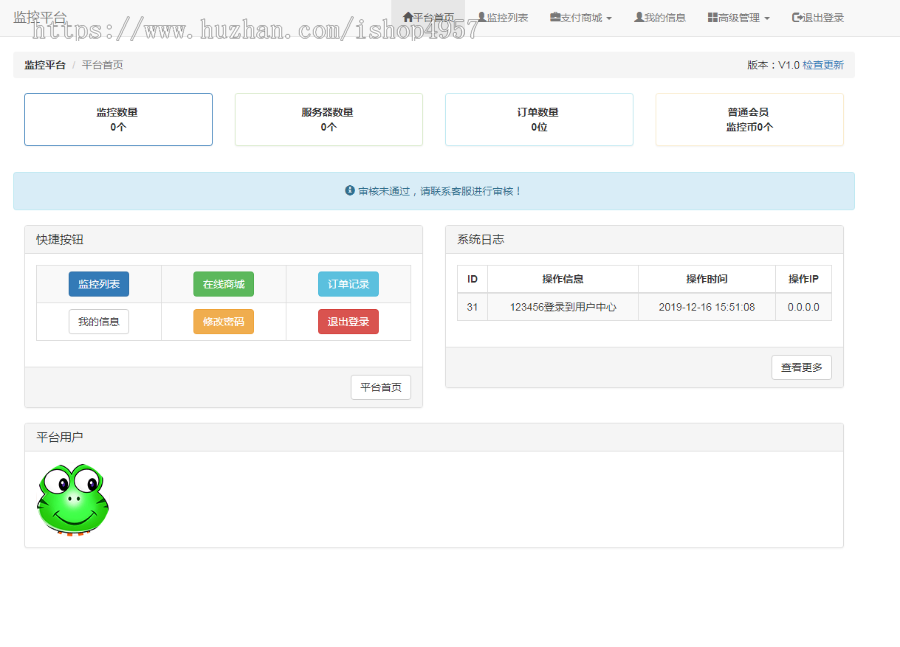This screenshot has height=647, width=900.
Task: Click the user icon beside 我的信息
Action: (637, 16)
